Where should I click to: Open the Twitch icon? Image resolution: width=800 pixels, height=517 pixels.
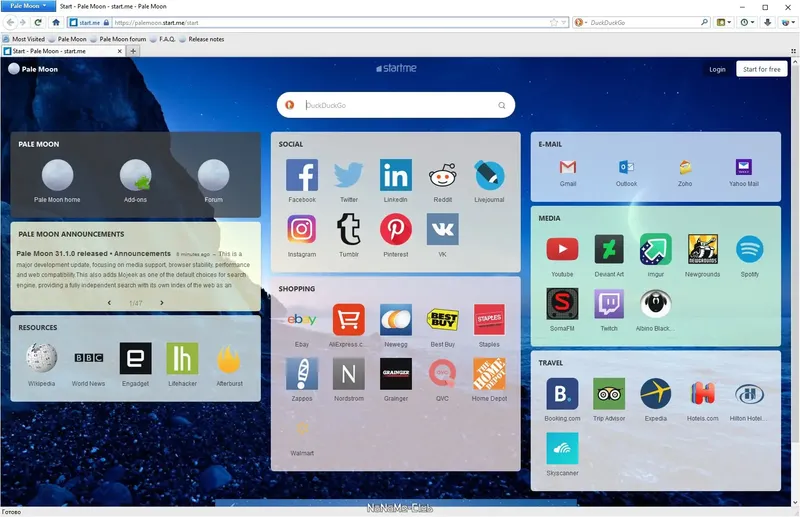tap(609, 304)
